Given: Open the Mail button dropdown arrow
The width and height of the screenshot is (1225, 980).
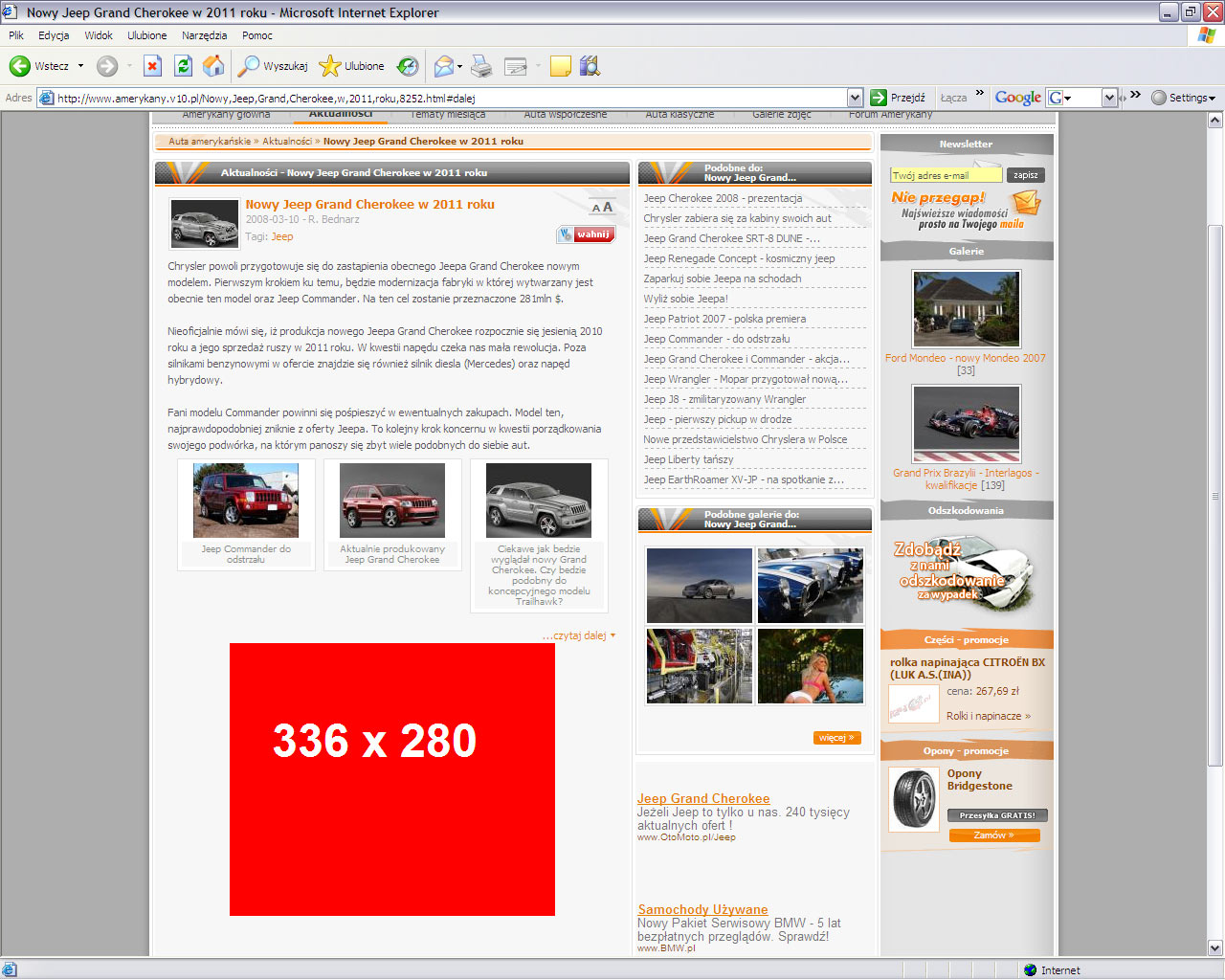Looking at the screenshot, I should pos(459,66).
